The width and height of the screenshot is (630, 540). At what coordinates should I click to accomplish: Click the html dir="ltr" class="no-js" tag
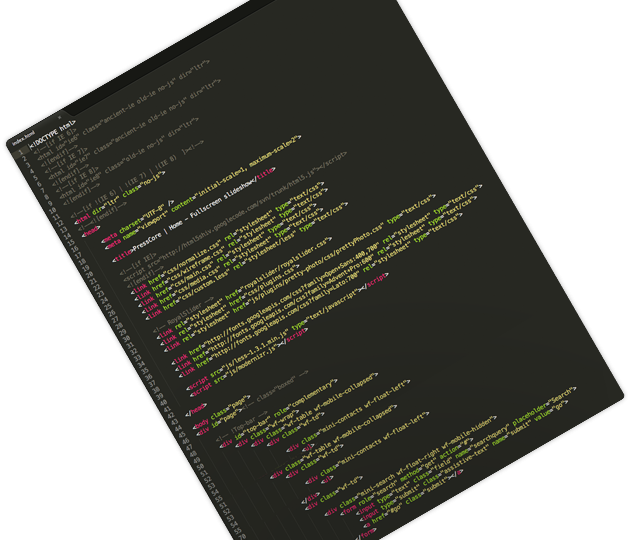coord(120,197)
